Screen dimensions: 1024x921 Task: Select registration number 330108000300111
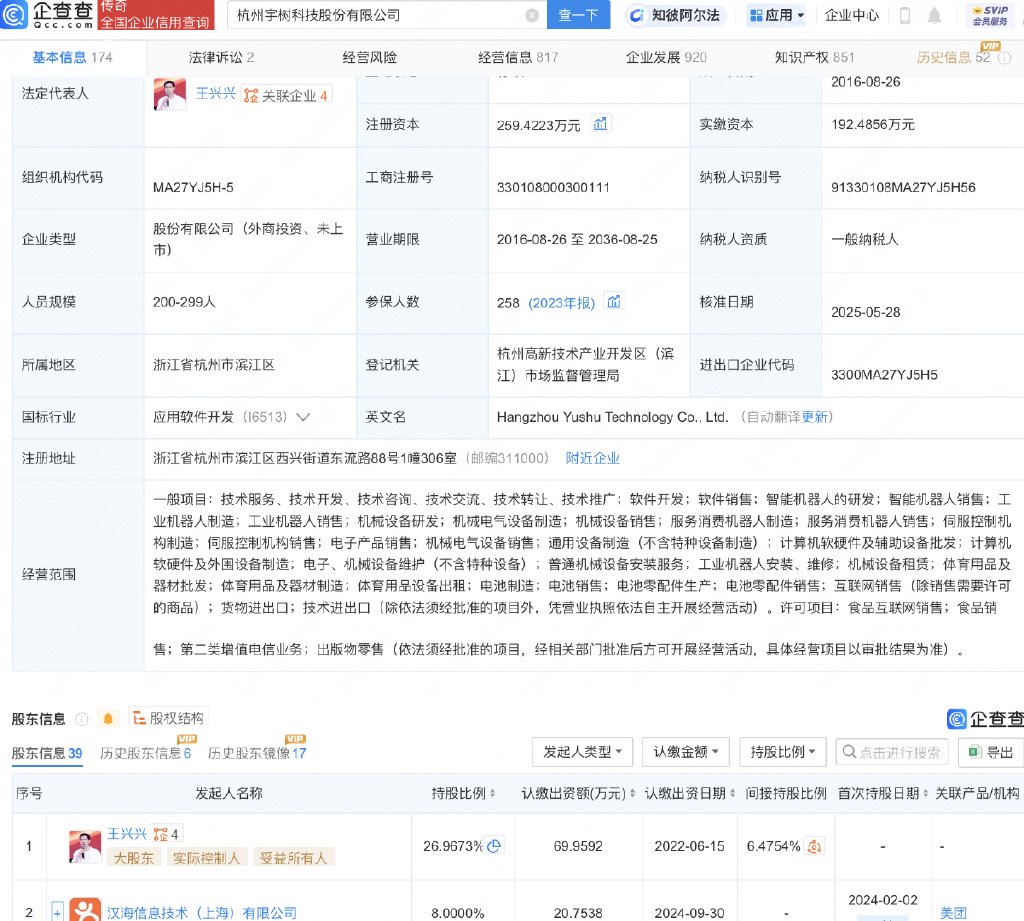(x=553, y=187)
